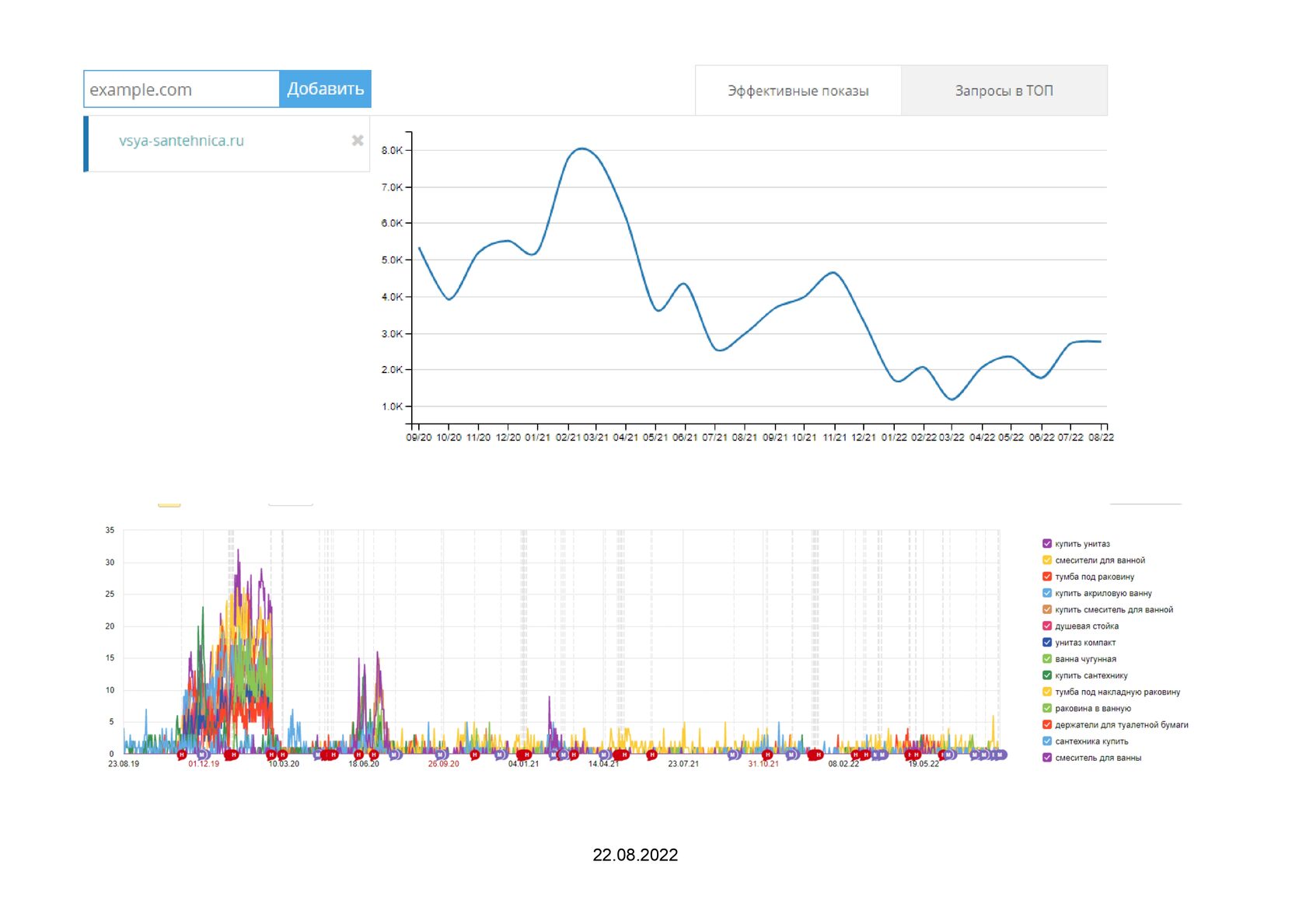Viewport: 1306px width, 924px height.
Task: Click the red marker near 31.10.21
Action: pyautogui.click(x=767, y=755)
